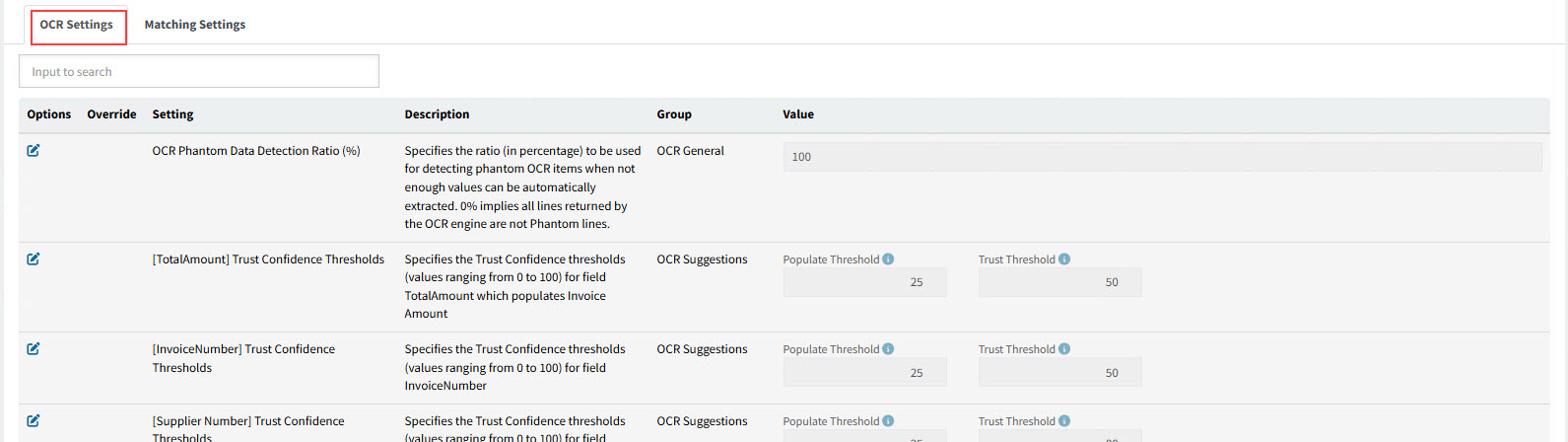Show info for InvoiceNumber Populate Threshold
The image size is (1568, 442).
coord(888,349)
